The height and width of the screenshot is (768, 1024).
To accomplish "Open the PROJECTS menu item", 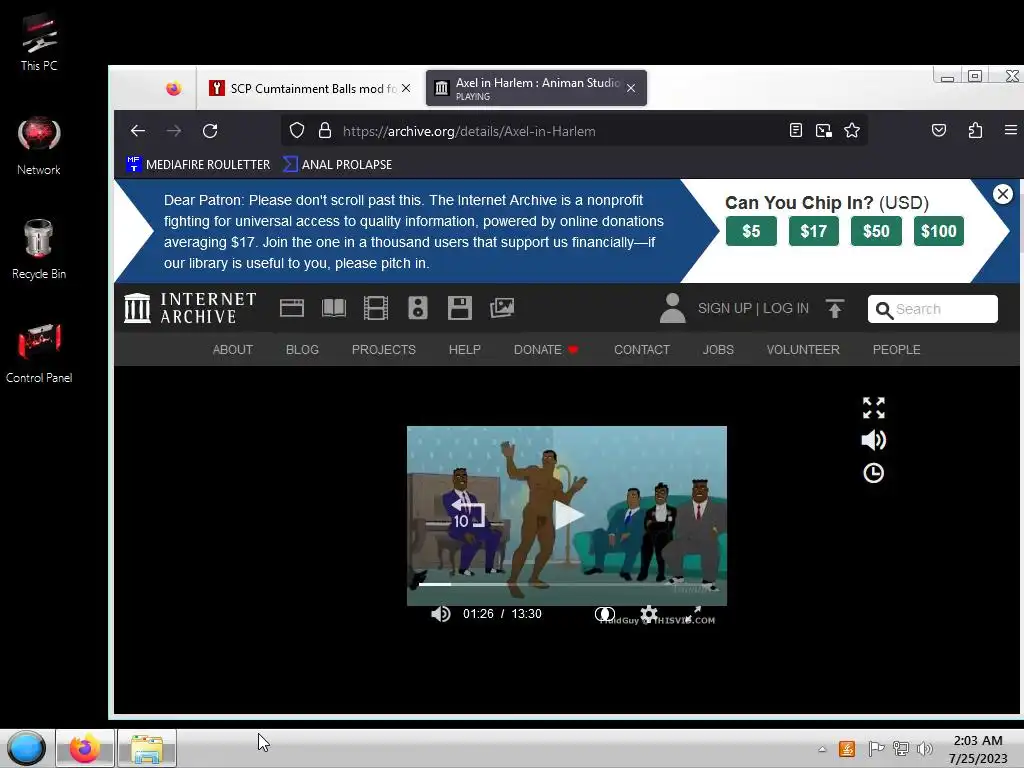I will 383,349.
